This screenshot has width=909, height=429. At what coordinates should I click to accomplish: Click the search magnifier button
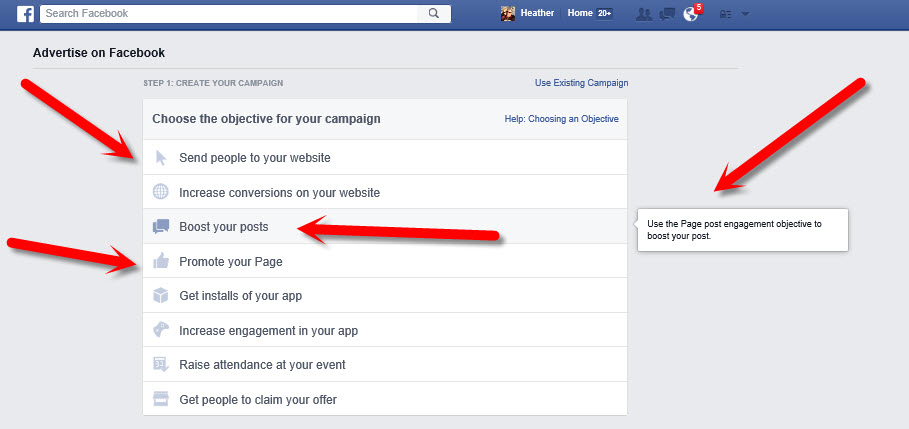pyautogui.click(x=434, y=13)
